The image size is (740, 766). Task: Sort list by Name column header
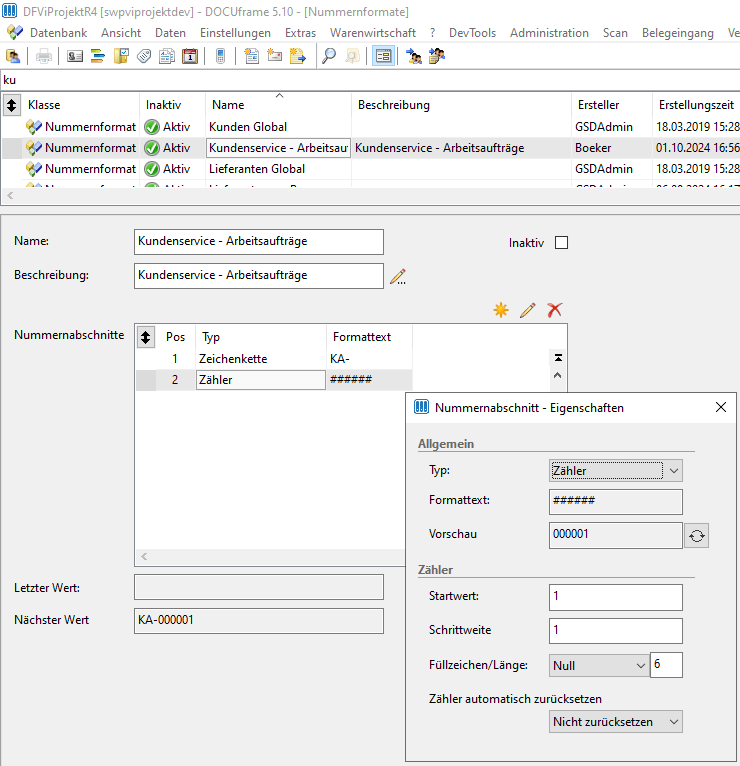(278, 105)
